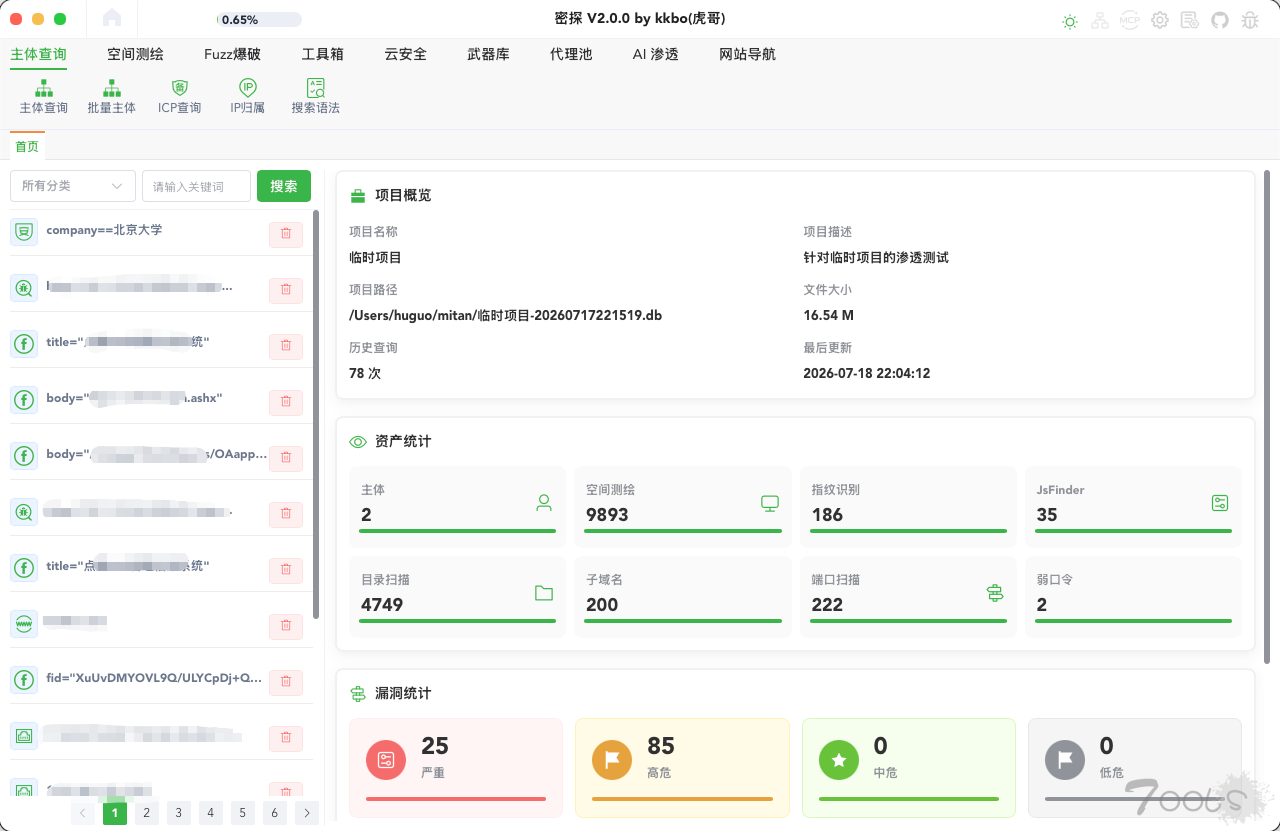1280x831 pixels.
Task: Select the 批量主体 toolbar icon
Action: (112, 97)
